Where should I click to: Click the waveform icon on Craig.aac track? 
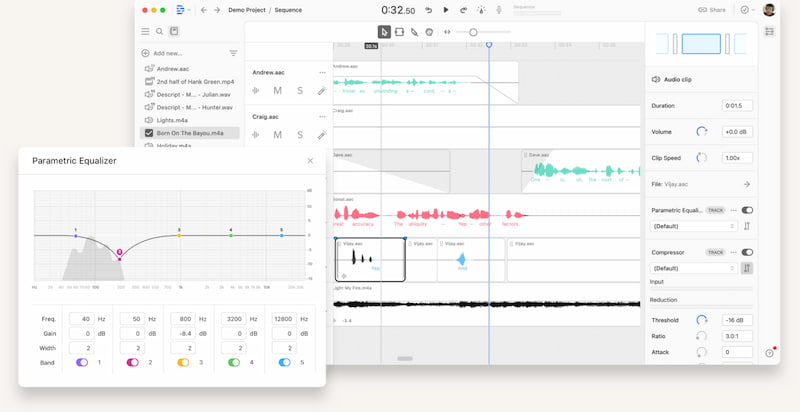pyautogui.click(x=256, y=135)
